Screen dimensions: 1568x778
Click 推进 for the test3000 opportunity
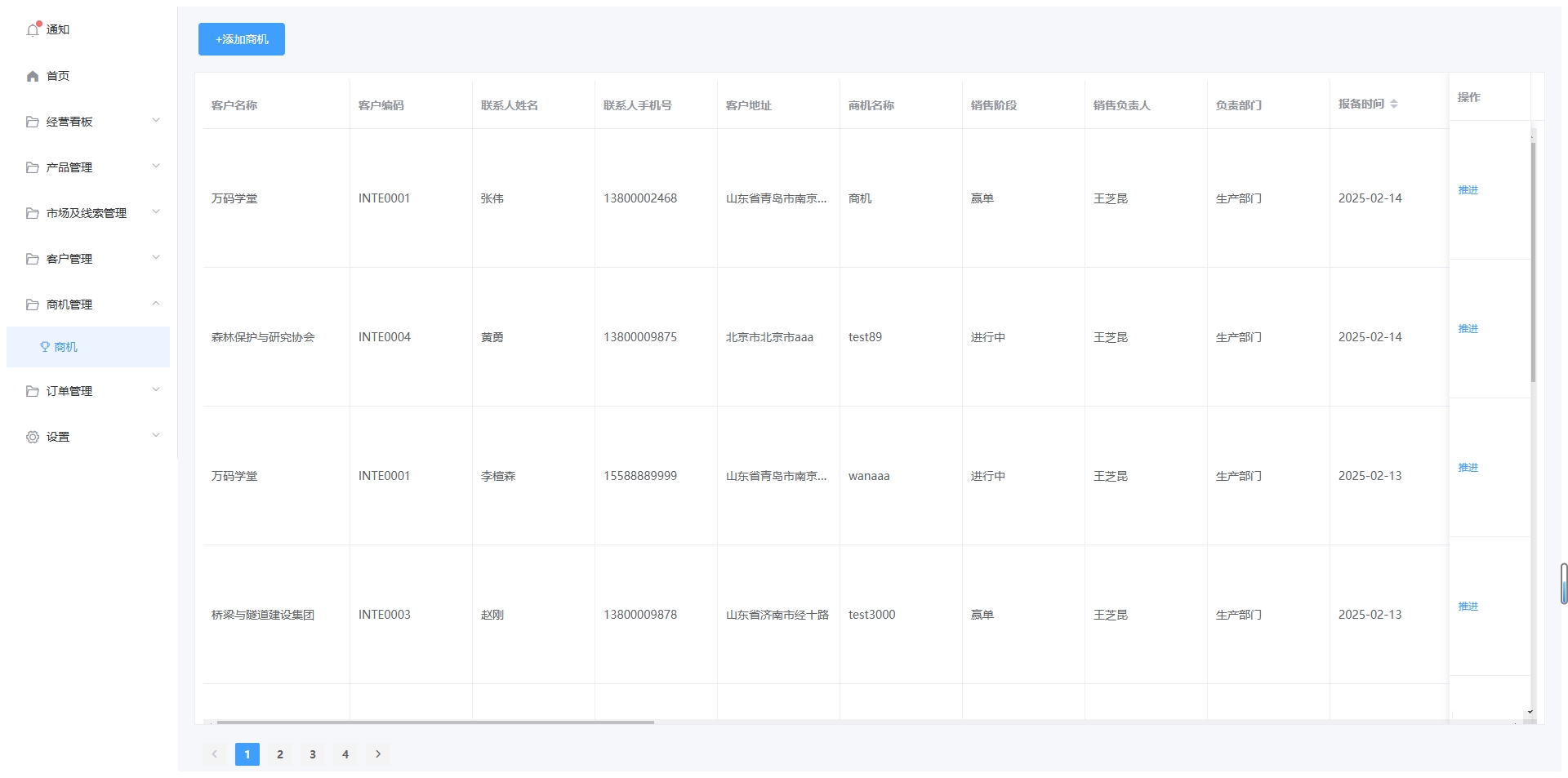(1468, 607)
